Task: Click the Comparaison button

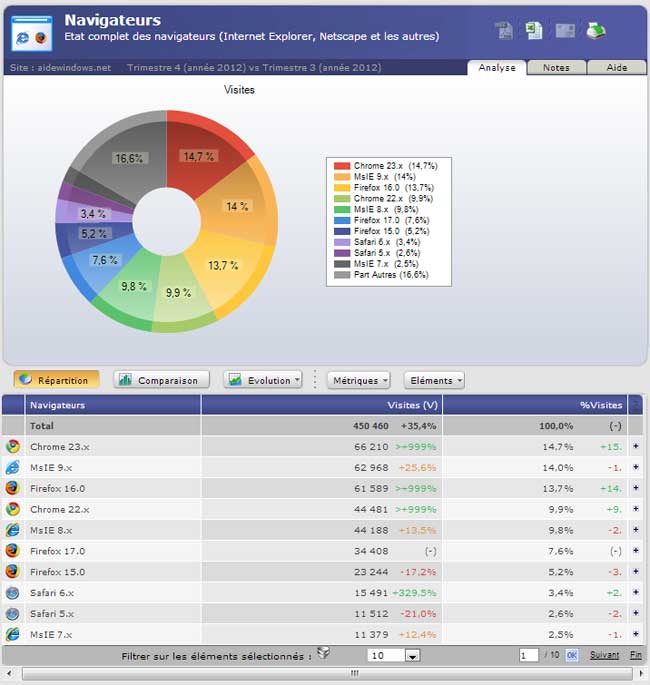Action: [161, 380]
